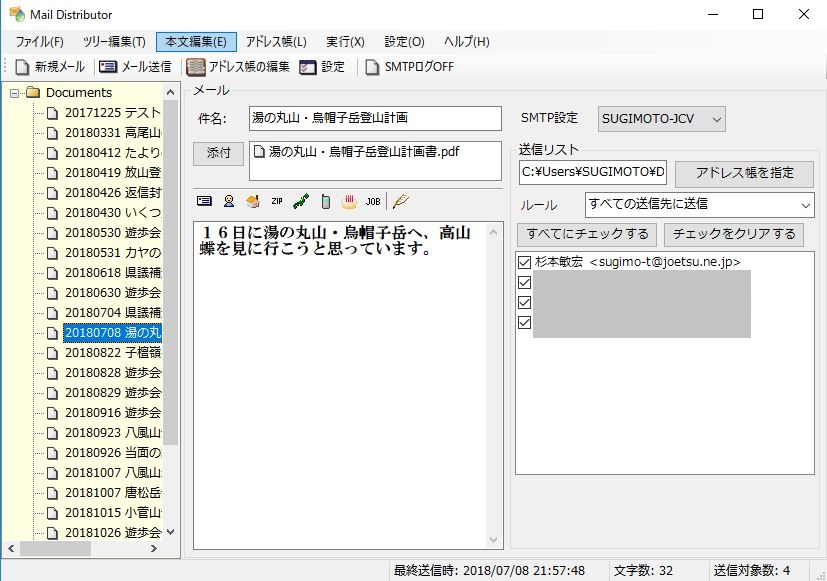
Task: Select tree item 20180430 いくつ
Action: tap(112, 213)
